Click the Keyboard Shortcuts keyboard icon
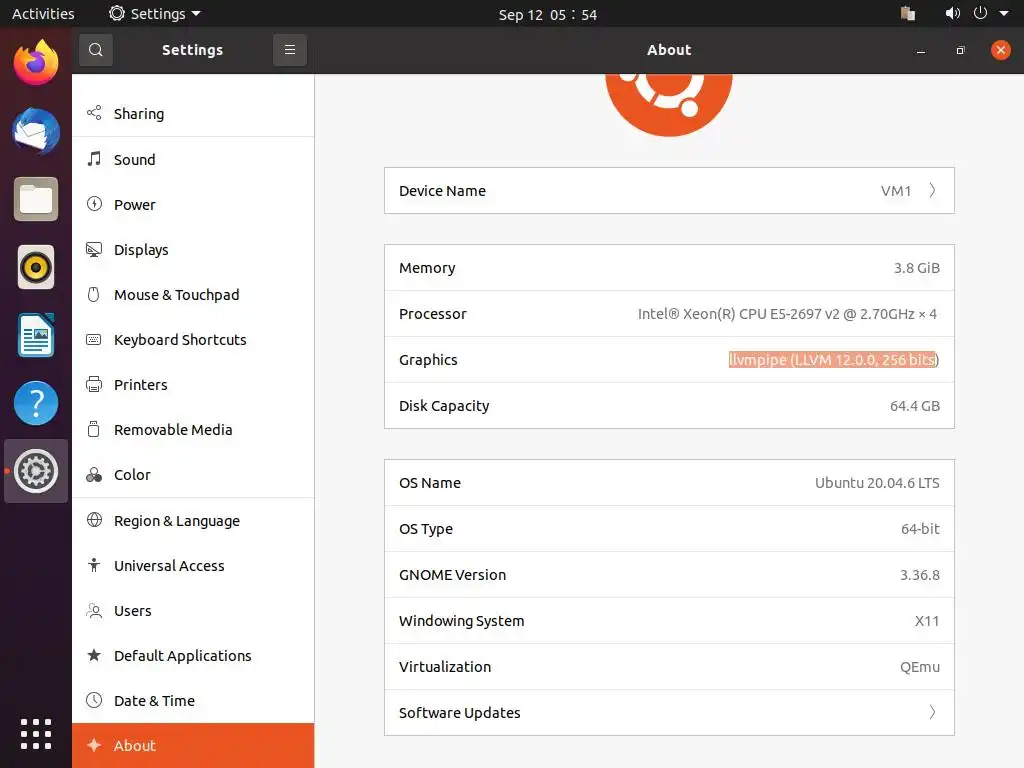The width and height of the screenshot is (1024, 768). click(94, 340)
